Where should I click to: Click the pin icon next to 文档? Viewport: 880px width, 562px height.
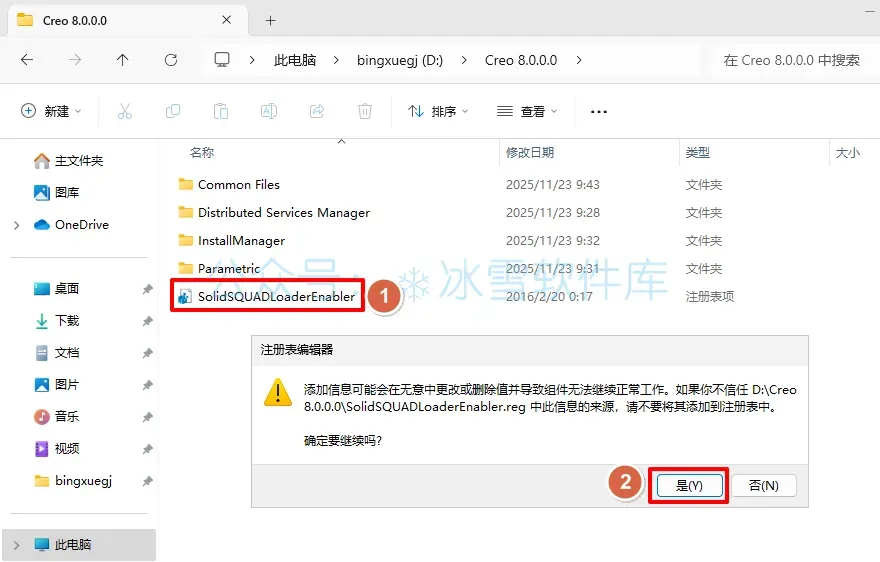pyautogui.click(x=147, y=353)
